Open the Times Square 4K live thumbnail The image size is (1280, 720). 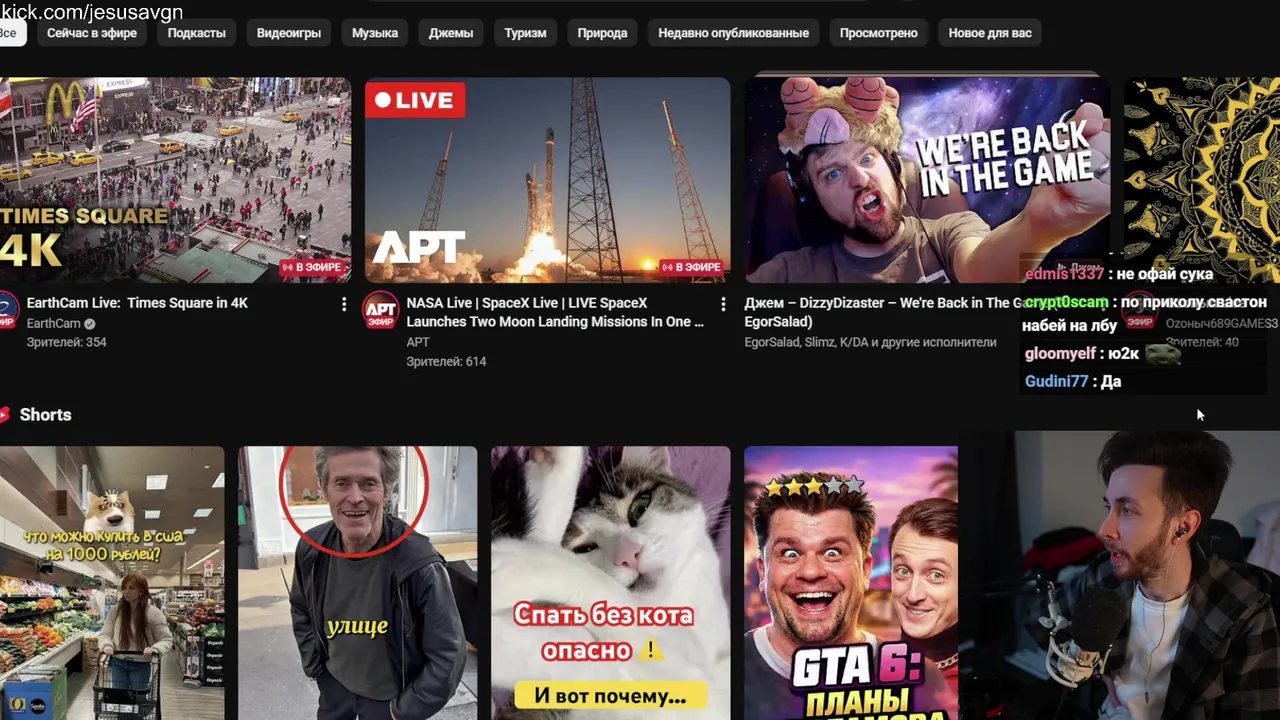tap(175, 180)
